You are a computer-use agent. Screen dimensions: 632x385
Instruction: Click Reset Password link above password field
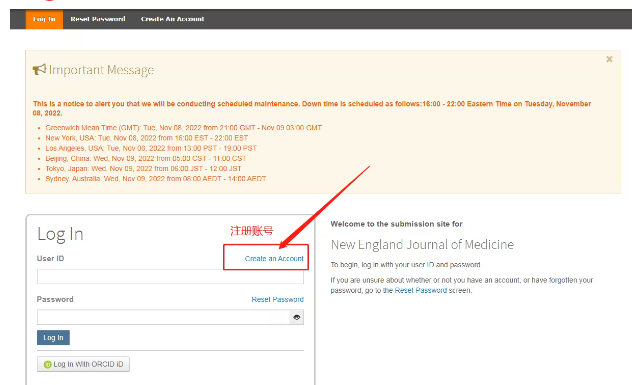(x=277, y=299)
